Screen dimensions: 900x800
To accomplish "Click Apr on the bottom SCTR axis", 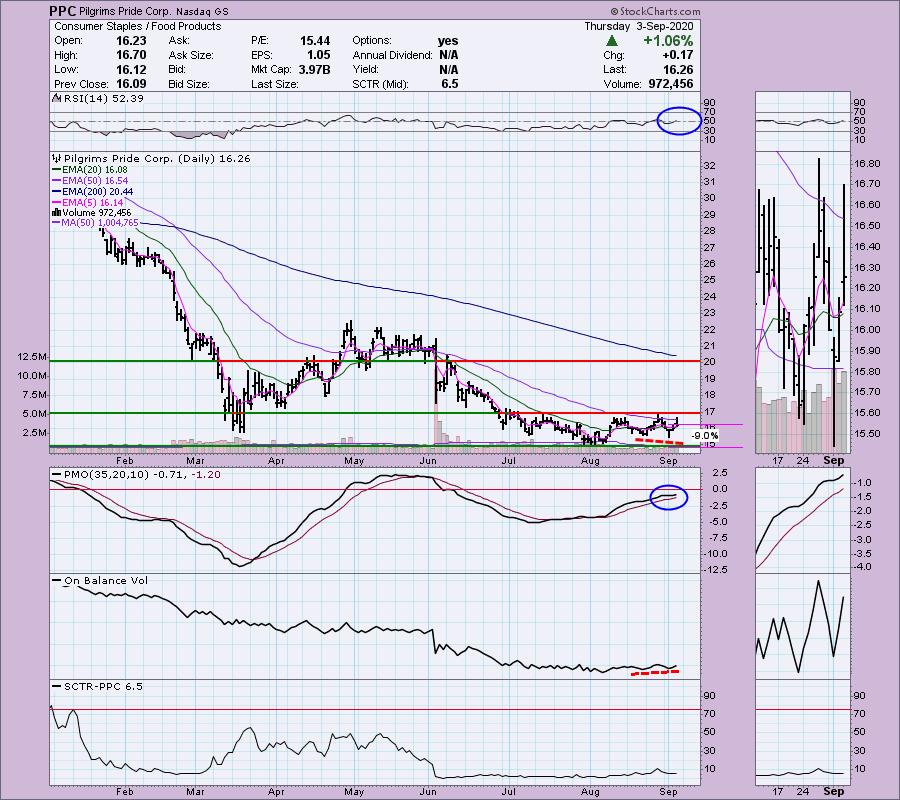I will click(x=276, y=791).
